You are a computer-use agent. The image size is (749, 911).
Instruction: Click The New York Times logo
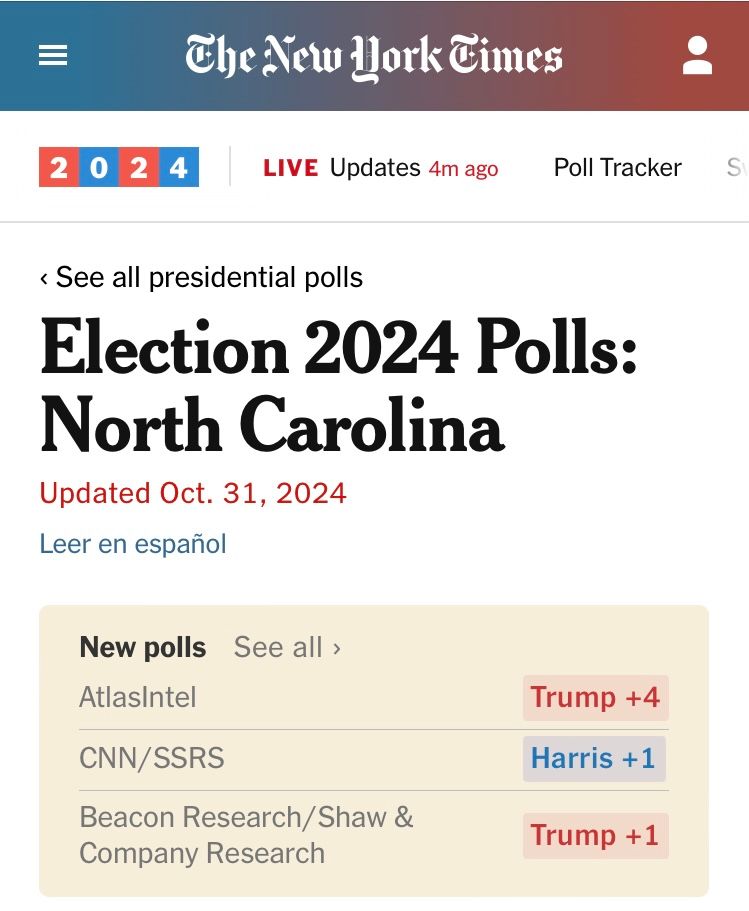click(x=374, y=56)
